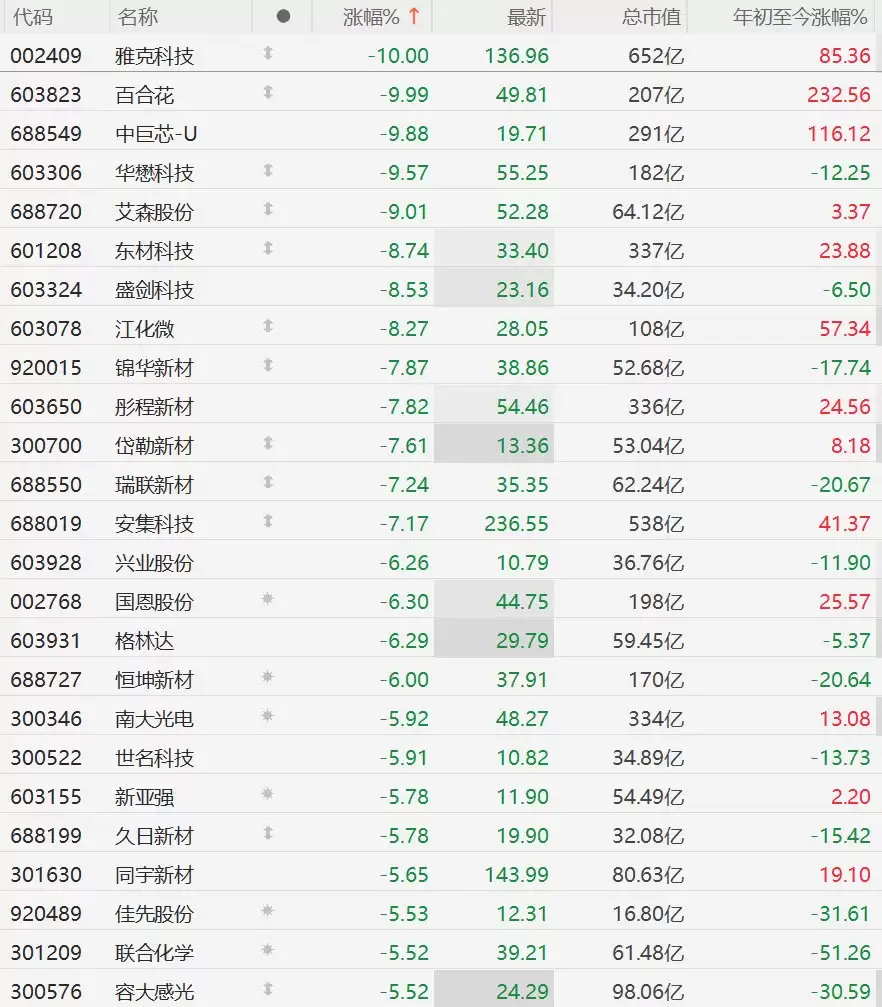882x1007 pixels.
Task: Click the star icon in 联合化学 row
Action: pos(268,949)
